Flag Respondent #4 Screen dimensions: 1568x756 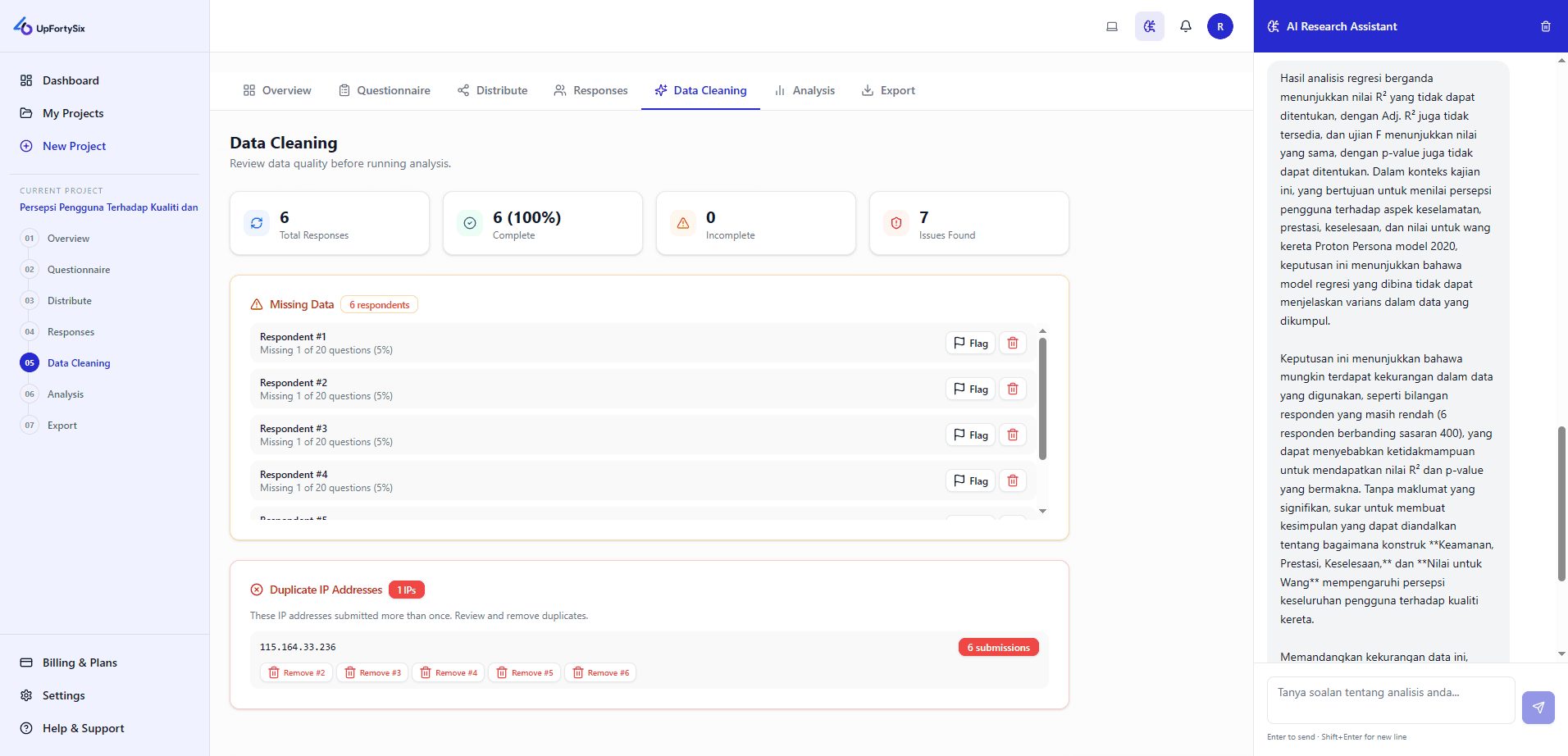(x=970, y=480)
